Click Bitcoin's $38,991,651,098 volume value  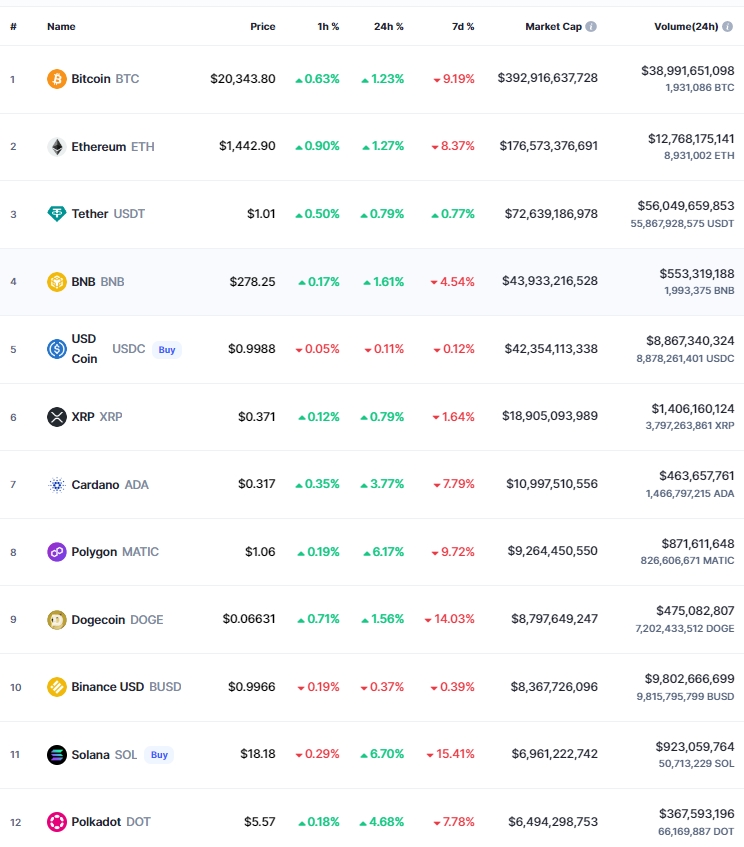[x=687, y=71]
